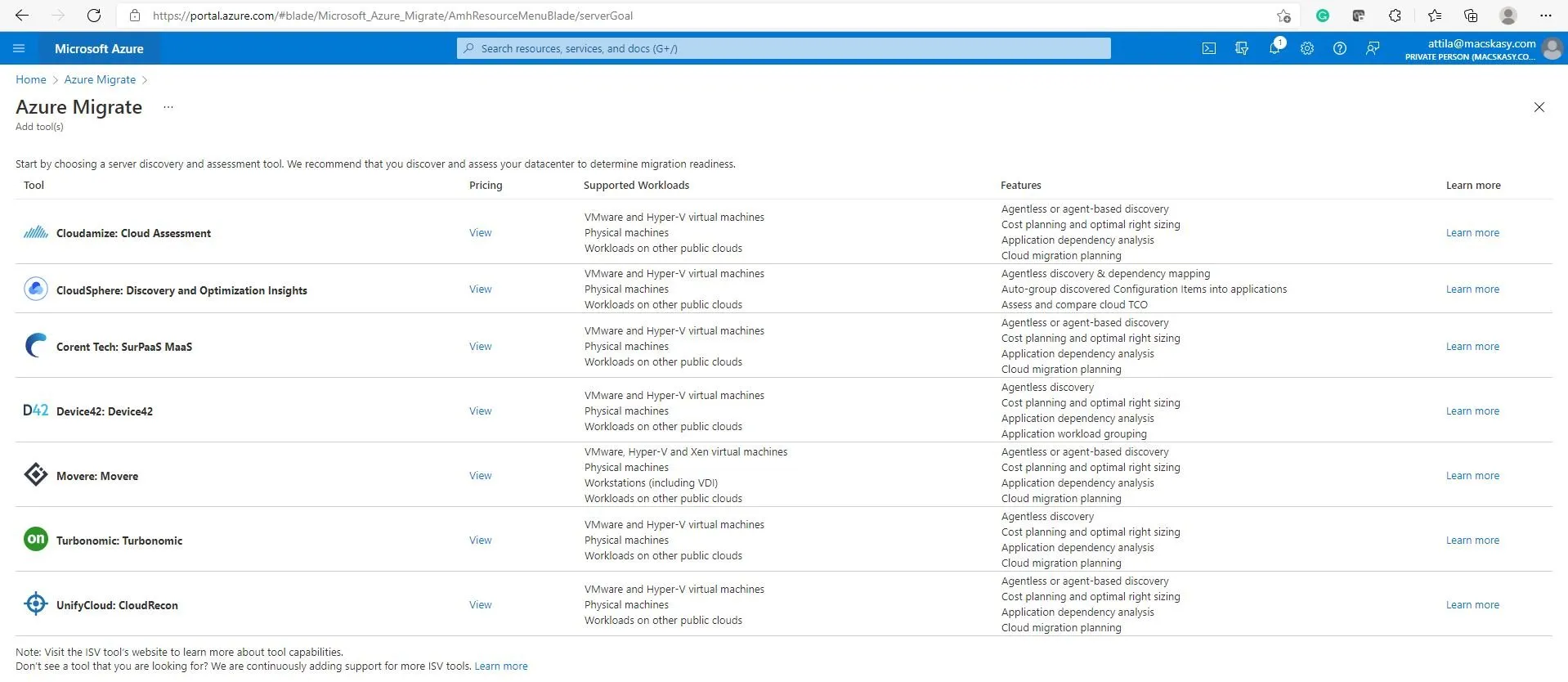Click the Movere diamond logo
Image resolution: width=1568 pixels, height=682 pixels.
coord(36,475)
